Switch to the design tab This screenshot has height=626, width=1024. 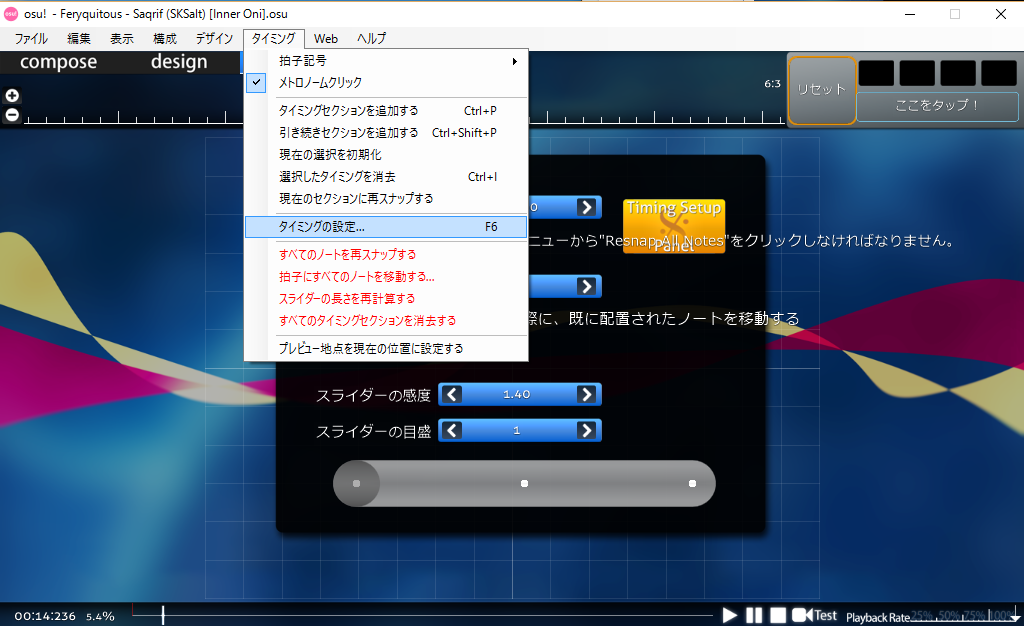(x=180, y=61)
